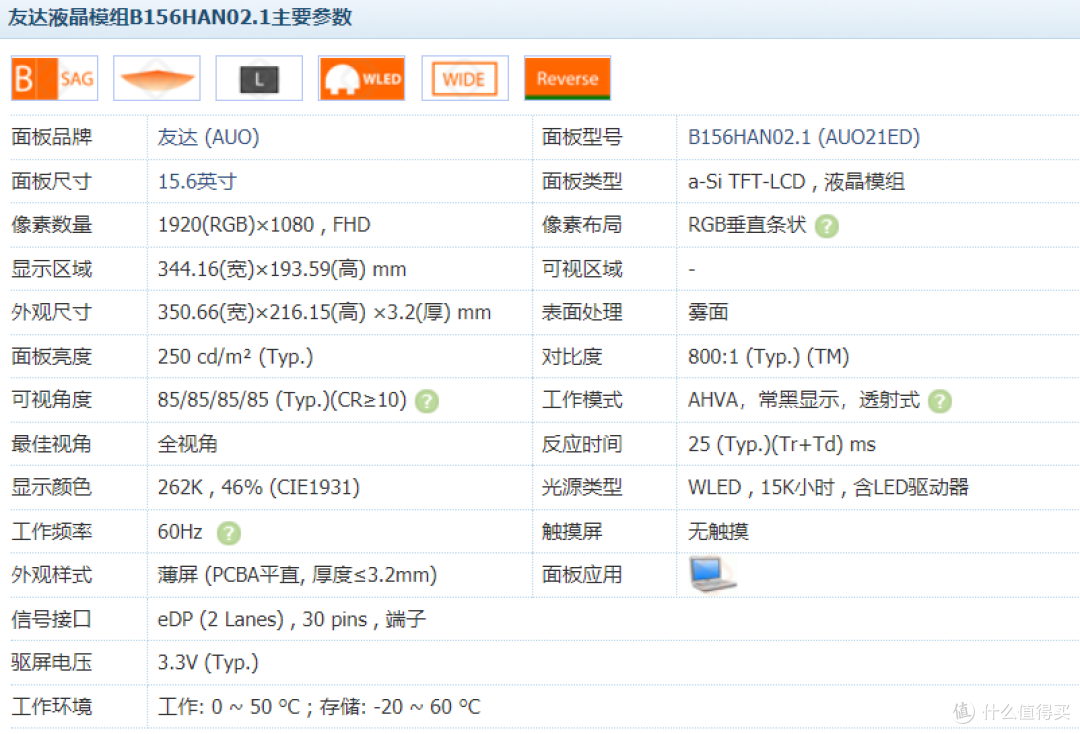1080x734 pixels.
Task: Click the orange B SAG badge icon
Action: pos(54,78)
